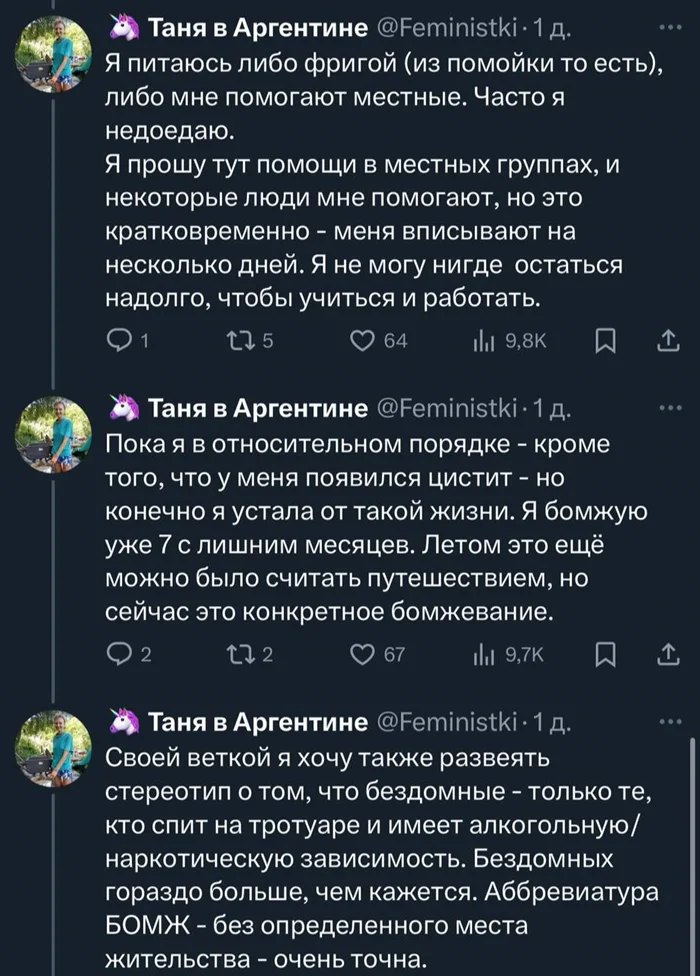This screenshot has width=700, height=976.
Task: Reply to the second tweet about цистит
Action: click(118, 656)
